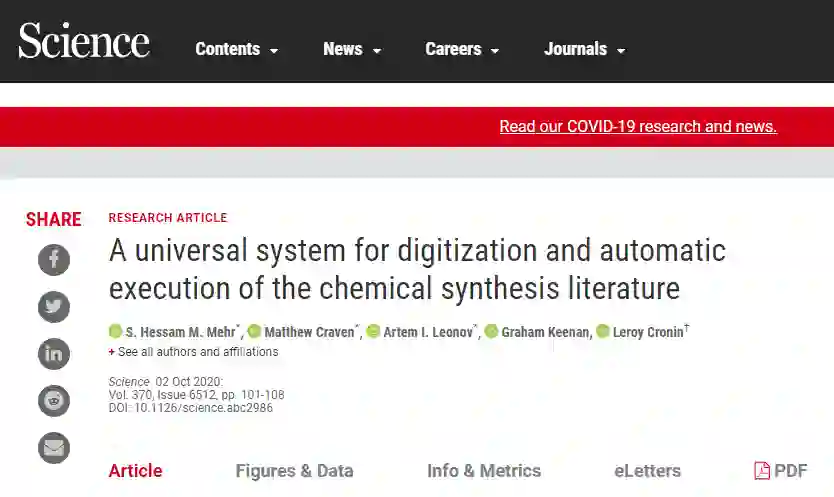This screenshot has height=497, width=834.
Task: Open ORCID icon beside Artem I. Leonov
Action: [x=373, y=332]
